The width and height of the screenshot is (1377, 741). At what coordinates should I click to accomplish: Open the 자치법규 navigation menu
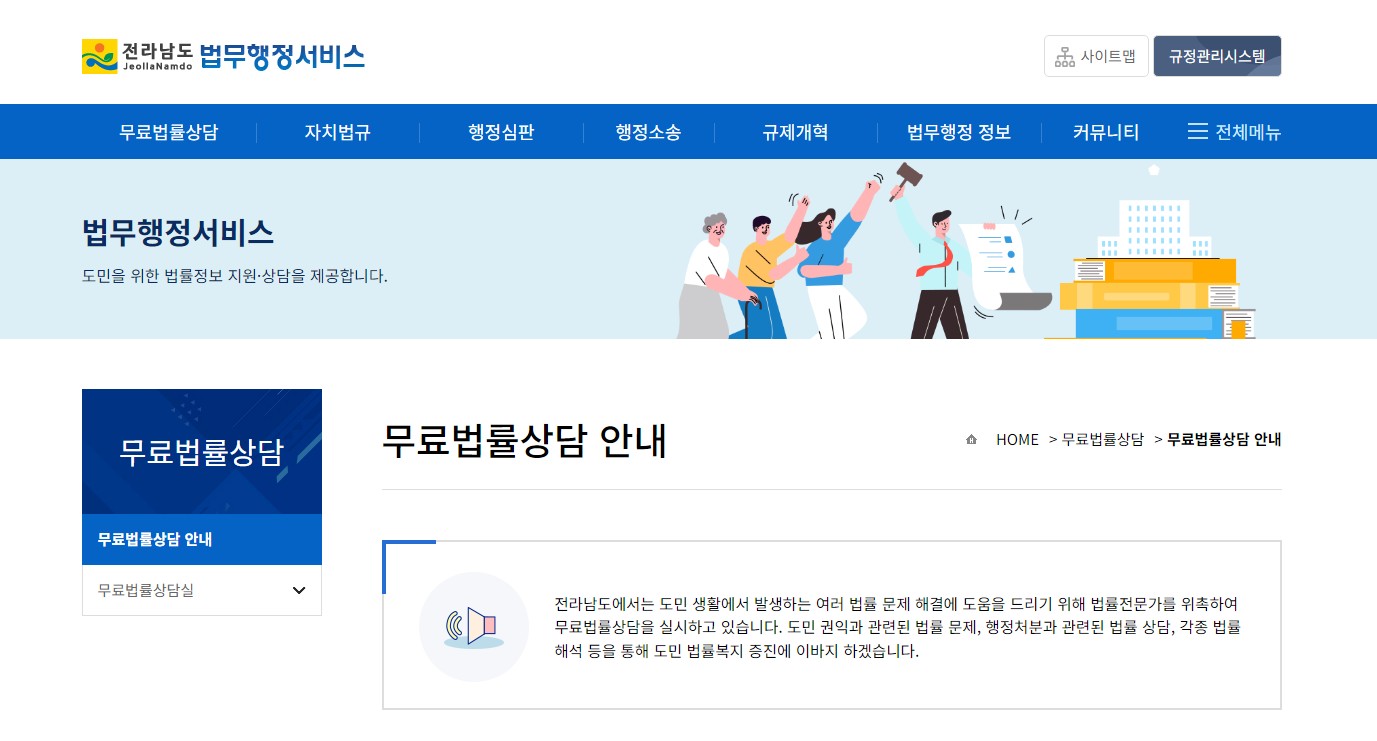(x=338, y=132)
